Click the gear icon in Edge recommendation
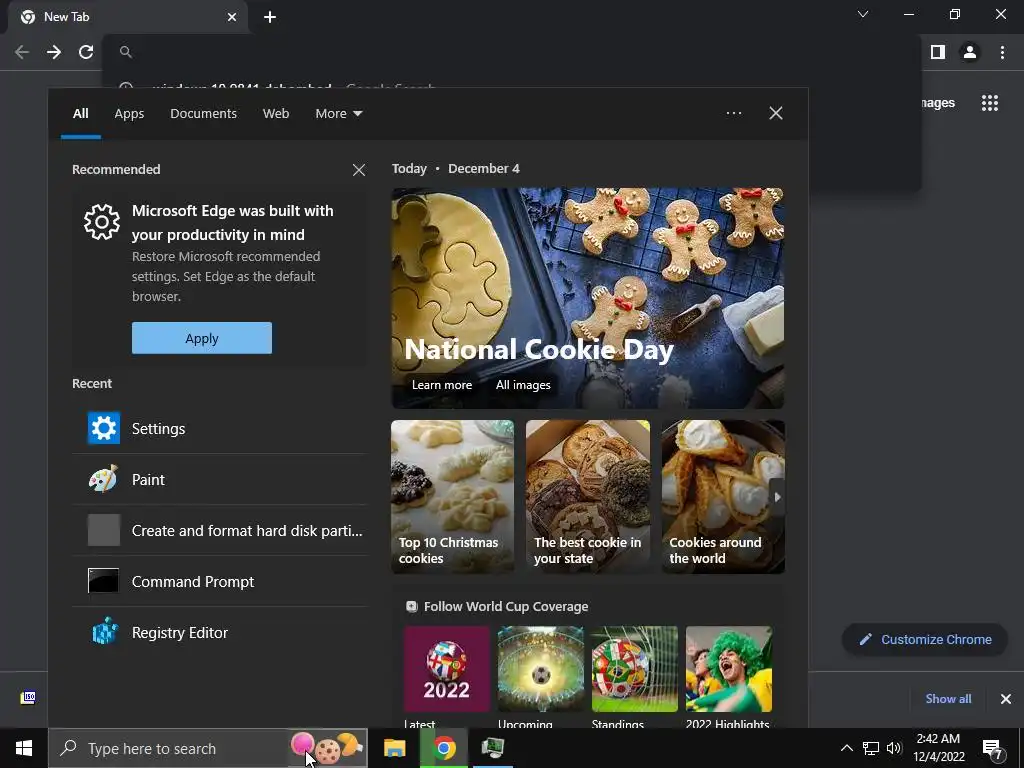 102,222
